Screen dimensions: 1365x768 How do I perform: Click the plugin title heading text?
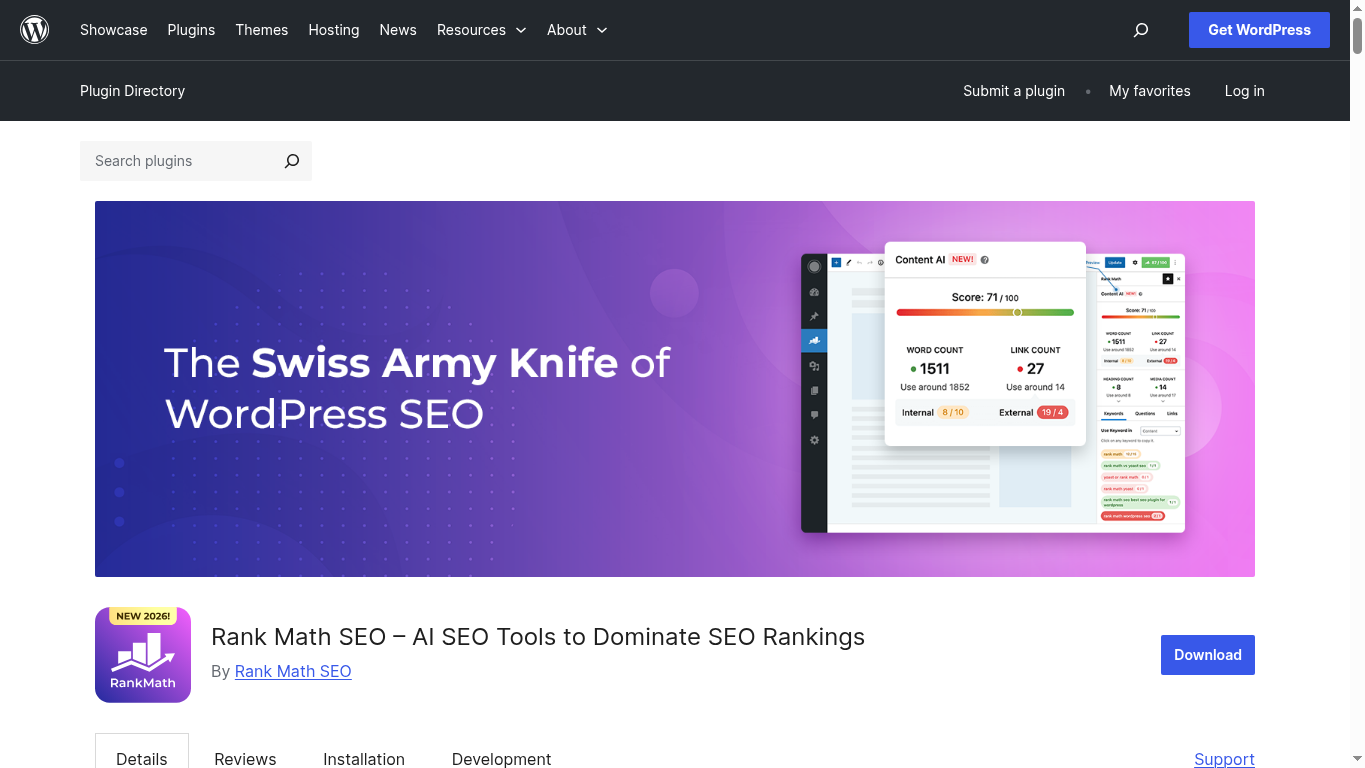point(538,637)
